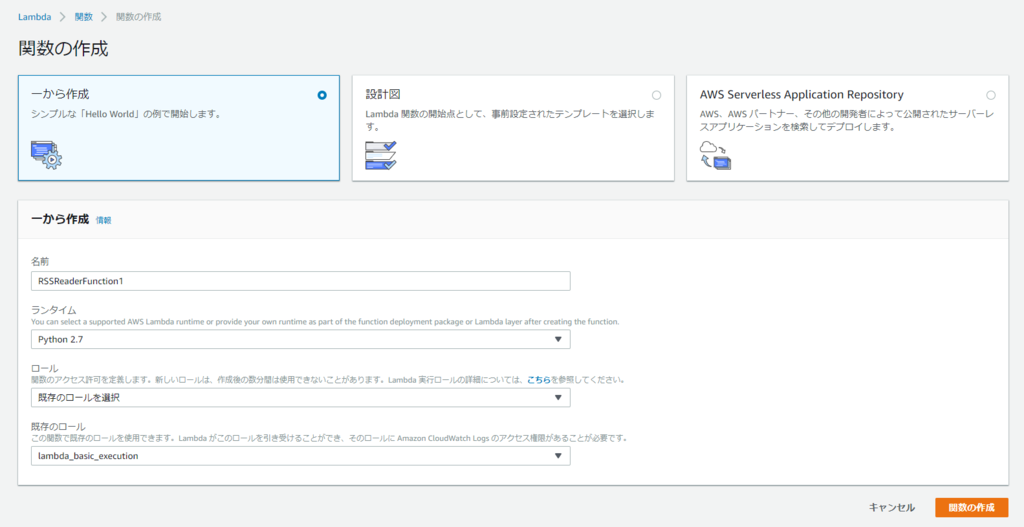This screenshot has width=1024, height=527.
Task: Click the 設計図 checklist blueprint icon
Action: pos(381,155)
